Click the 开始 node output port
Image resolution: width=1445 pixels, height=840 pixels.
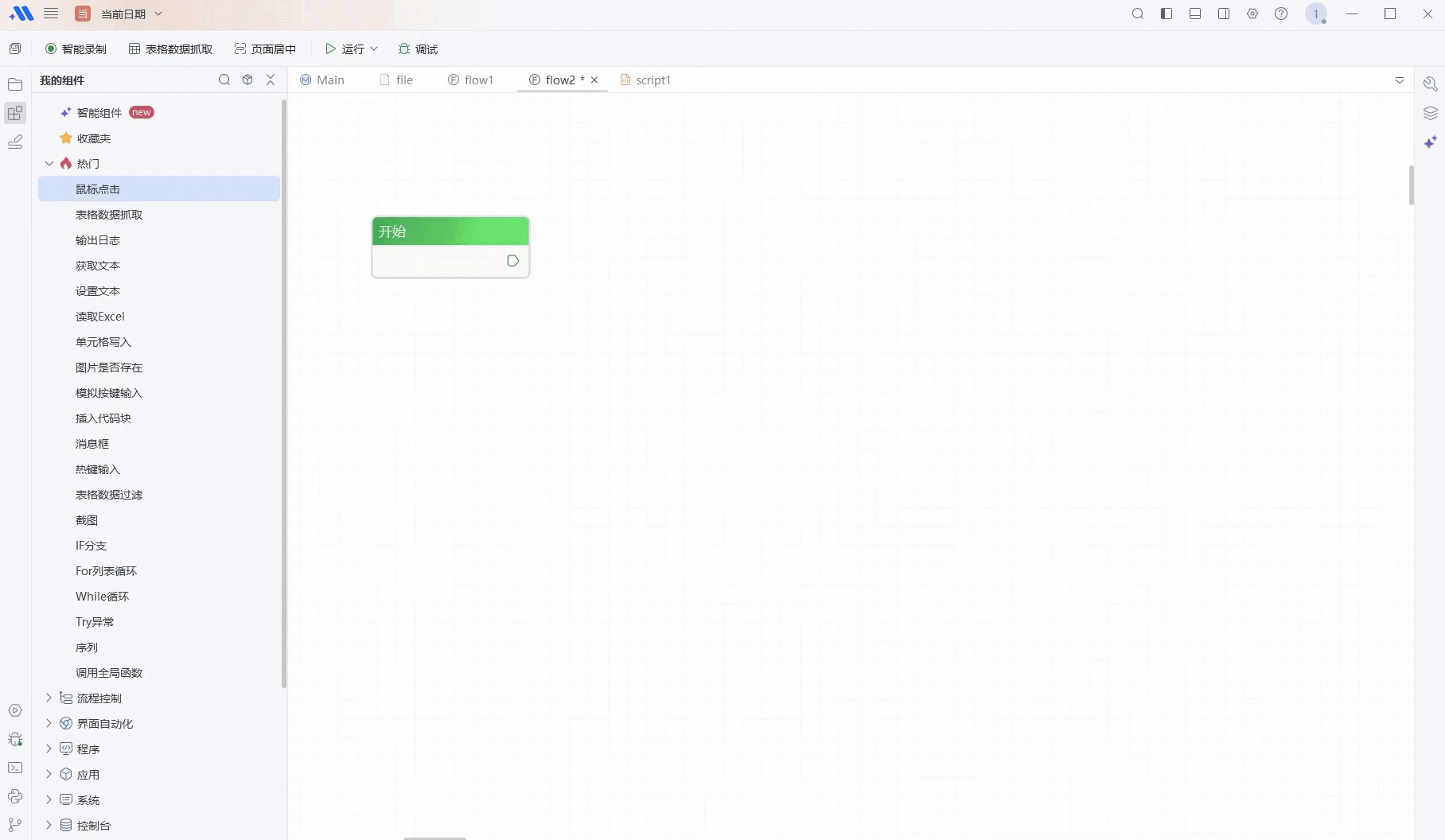512,261
